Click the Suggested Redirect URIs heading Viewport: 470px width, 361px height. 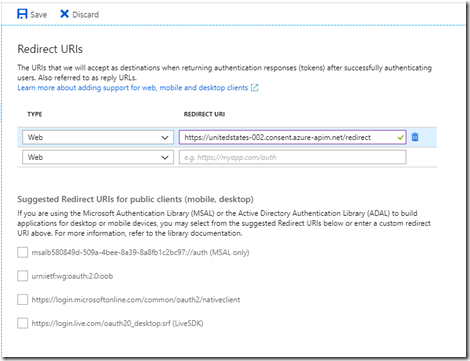pos(135,199)
